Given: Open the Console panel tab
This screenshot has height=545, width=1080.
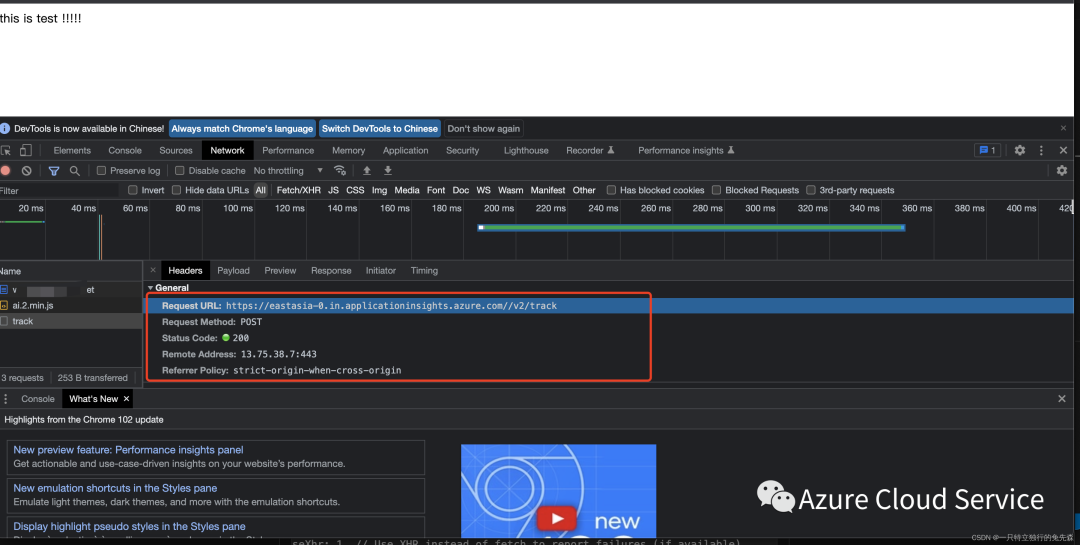Looking at the screenshot, I should [125, 150].
